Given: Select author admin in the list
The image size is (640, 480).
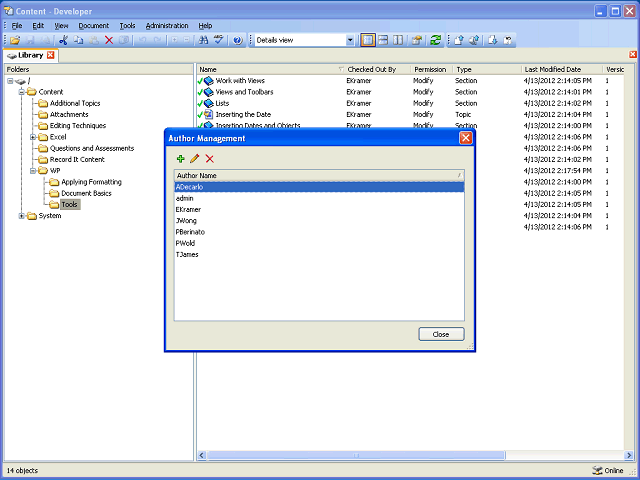Looking at the screenshot, I should pos(319,198).
